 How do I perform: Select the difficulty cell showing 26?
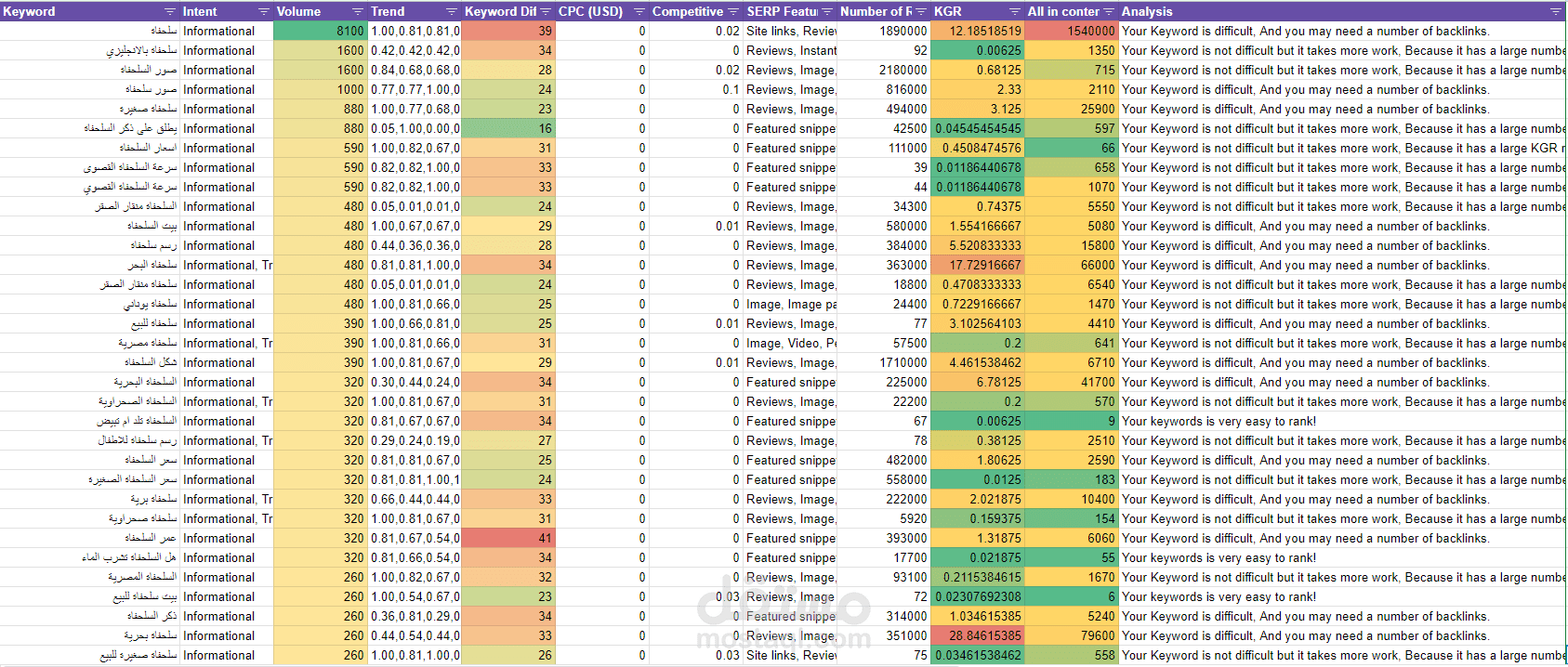click(x=508, y=655)
